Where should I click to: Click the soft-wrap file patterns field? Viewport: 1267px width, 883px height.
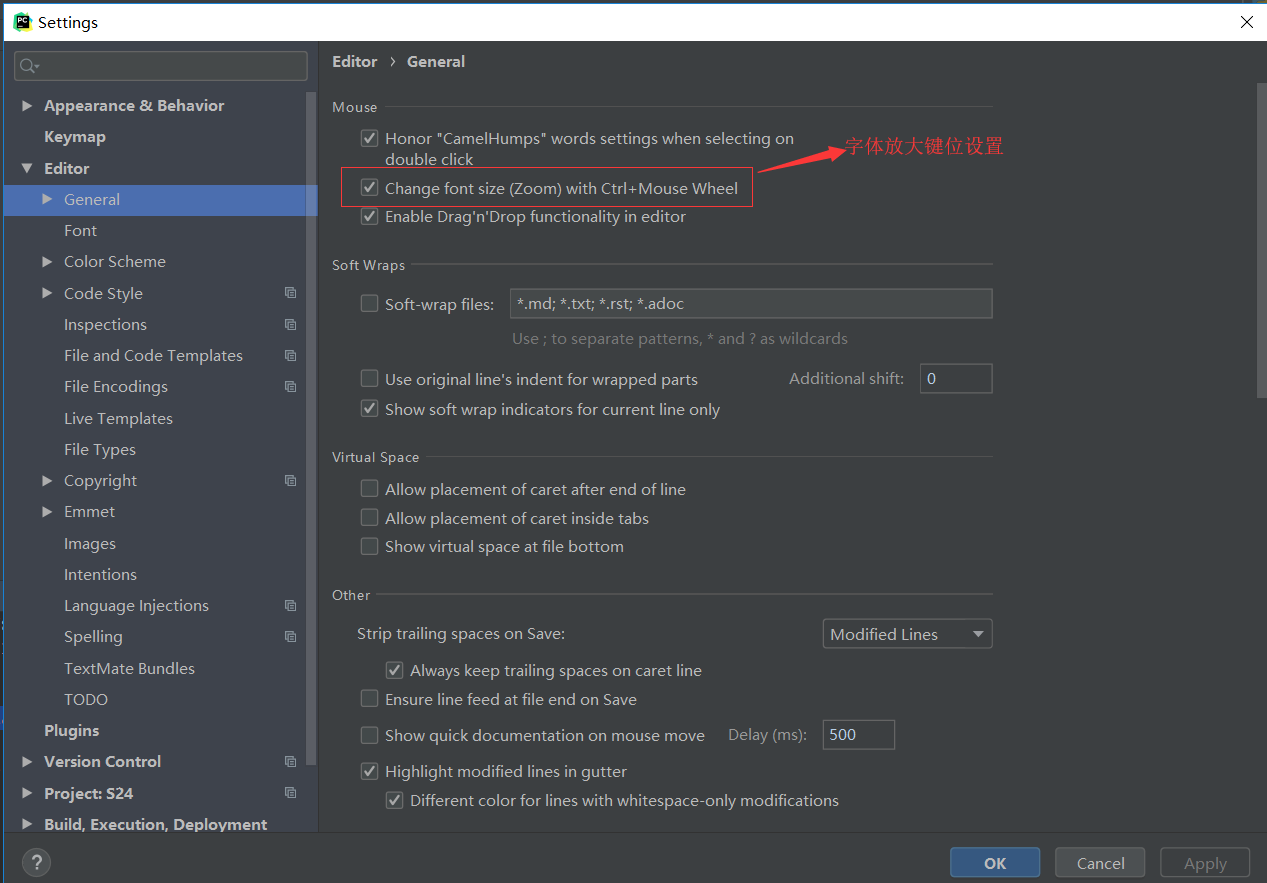click(x=751, y=303)
